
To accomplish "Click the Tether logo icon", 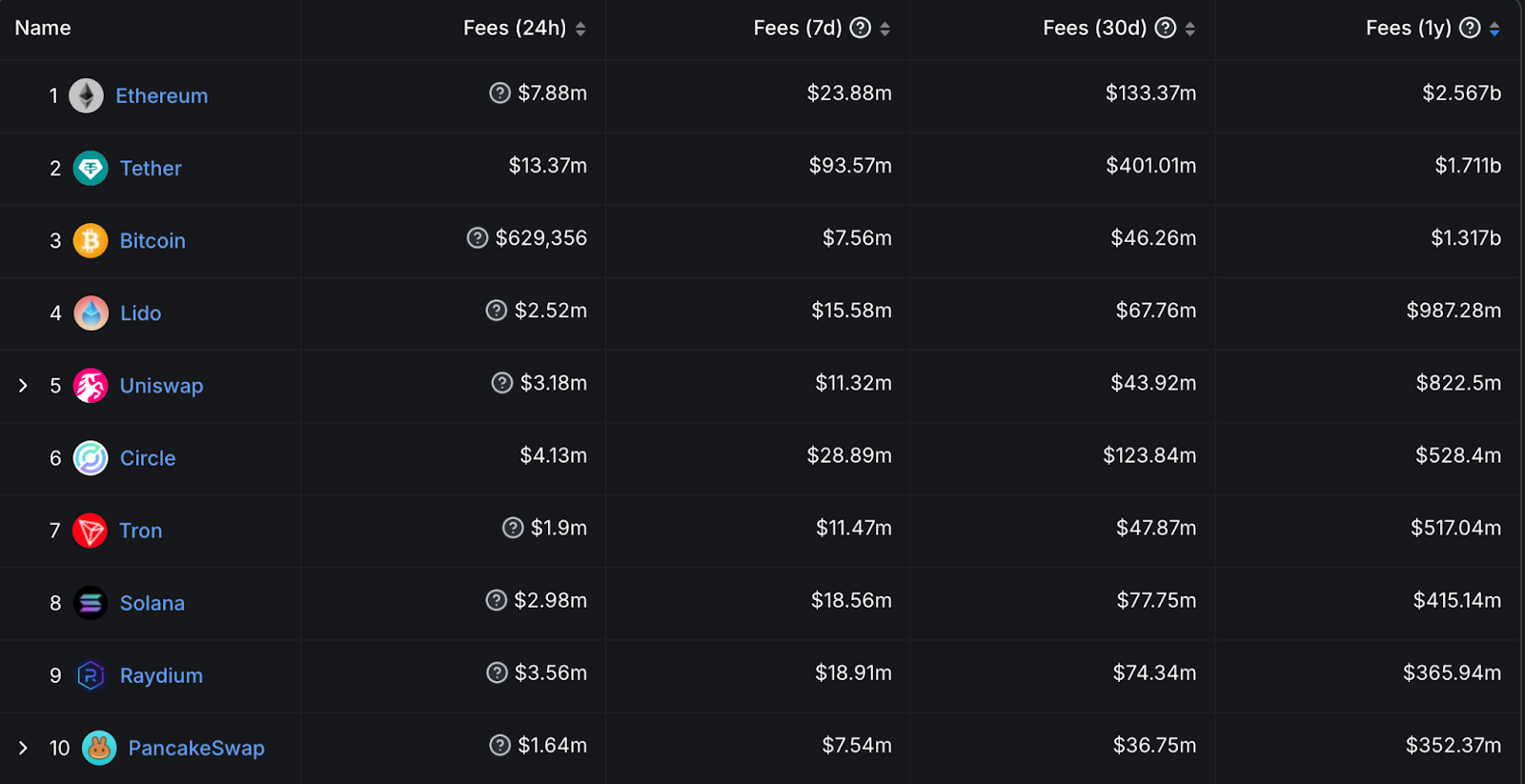I will click(x=91, y=169).
